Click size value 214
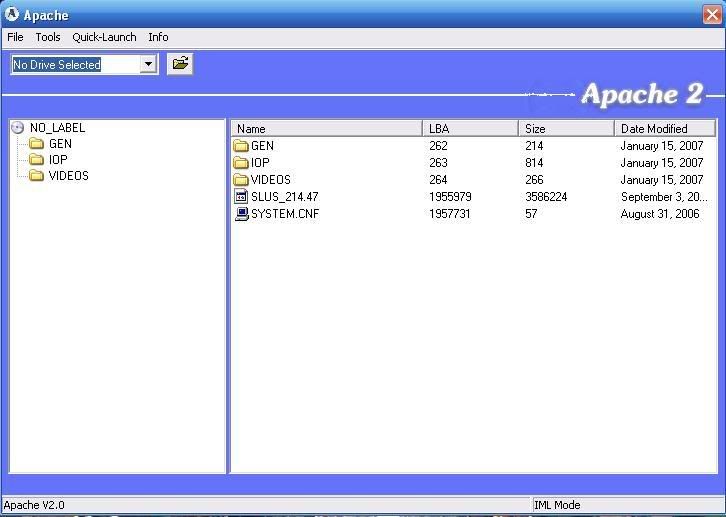Viewport: 726px width, 517px height. pos(534,146)
